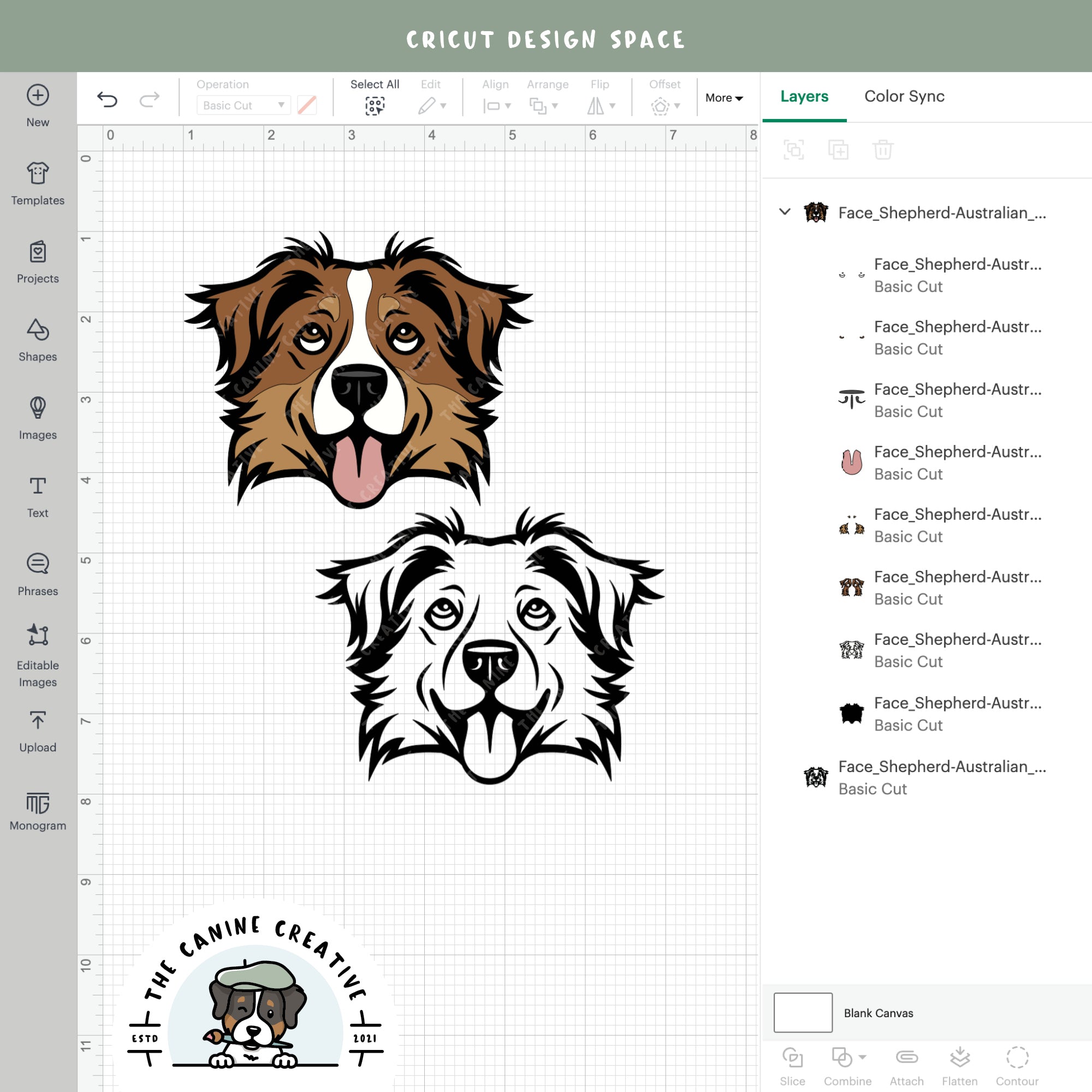The width and height of the screenshot is (1092, 1092).
Task: Click the Undo arrow in the toolbar
Action: 108,98
